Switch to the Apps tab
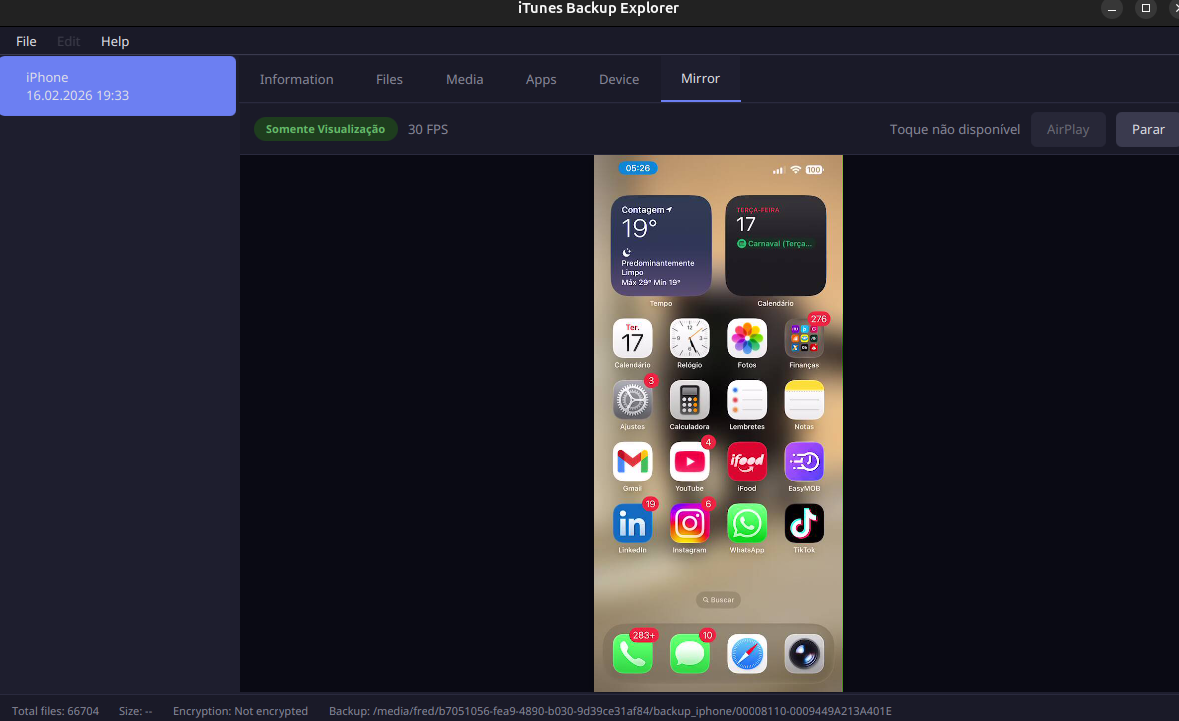1179x721 pixels. coord(541,79)
